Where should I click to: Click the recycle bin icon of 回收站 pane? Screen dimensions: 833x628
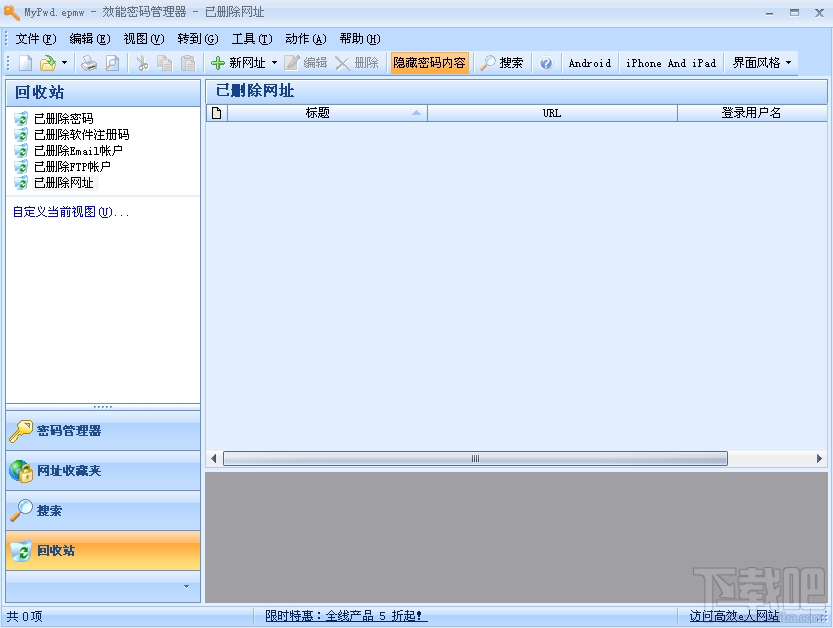click(21, 551)
